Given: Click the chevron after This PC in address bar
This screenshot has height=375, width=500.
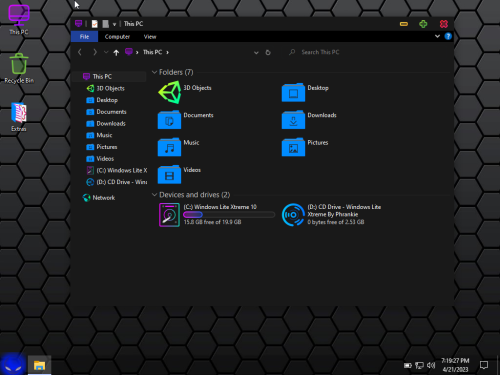Looking at the screenshot, I should coord(167,52).
